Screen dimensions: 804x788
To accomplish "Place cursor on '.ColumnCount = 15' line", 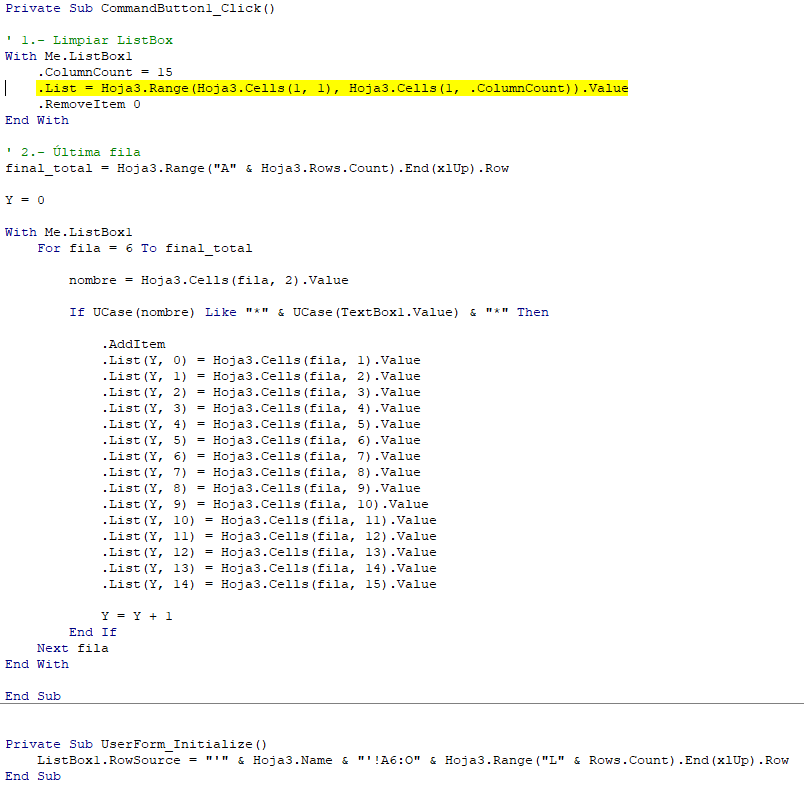I will click(105, 72).
